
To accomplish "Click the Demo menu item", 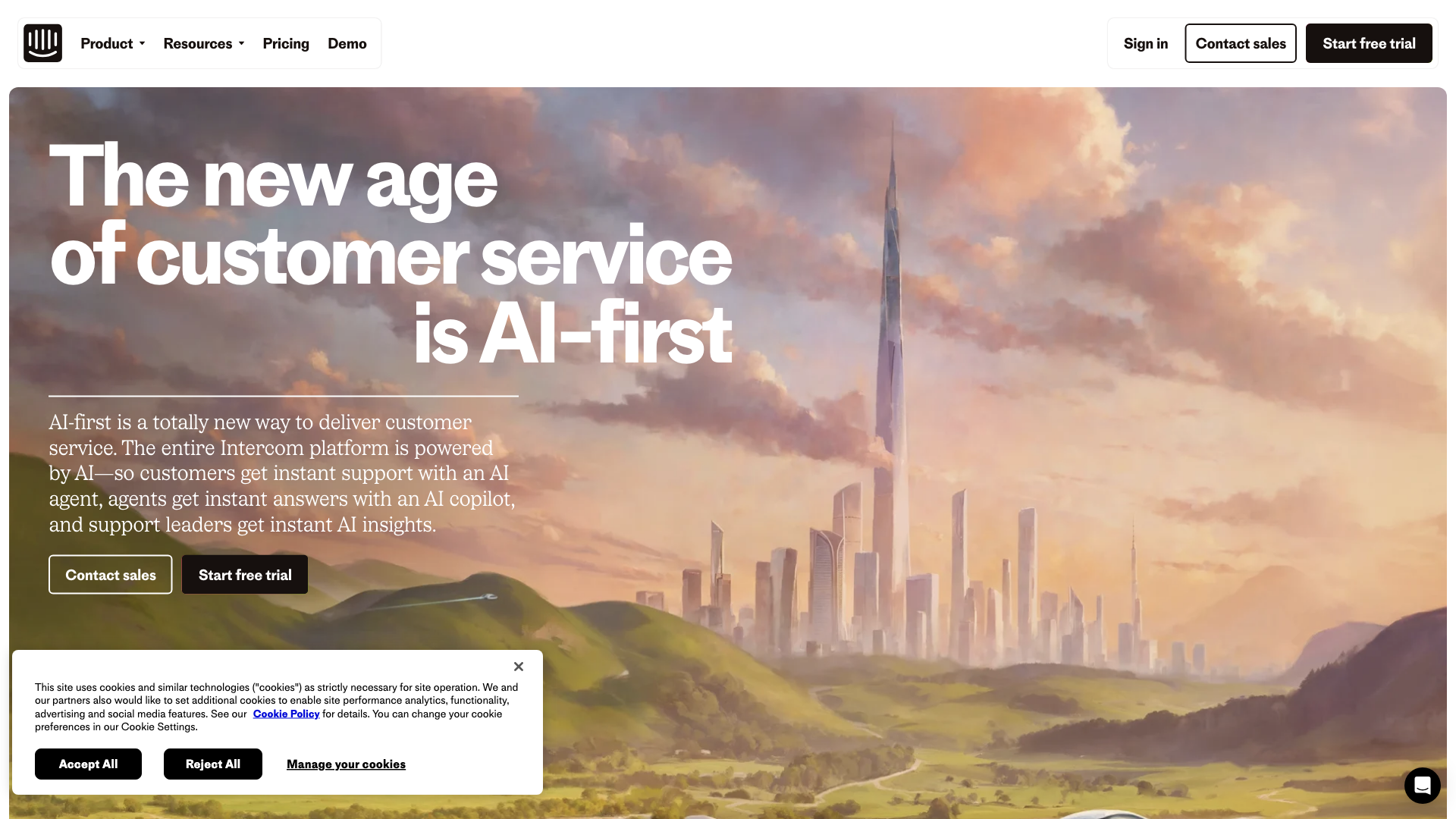I will click(347, 43).
